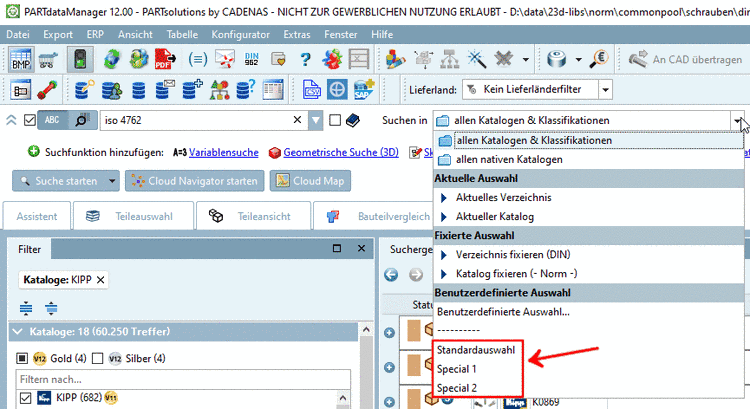Image resolution: width=750 pixels, height=409 pixels.
Task: Uncheck the KIPP (682) catalog checkbox
Action: tap(25, 398)
